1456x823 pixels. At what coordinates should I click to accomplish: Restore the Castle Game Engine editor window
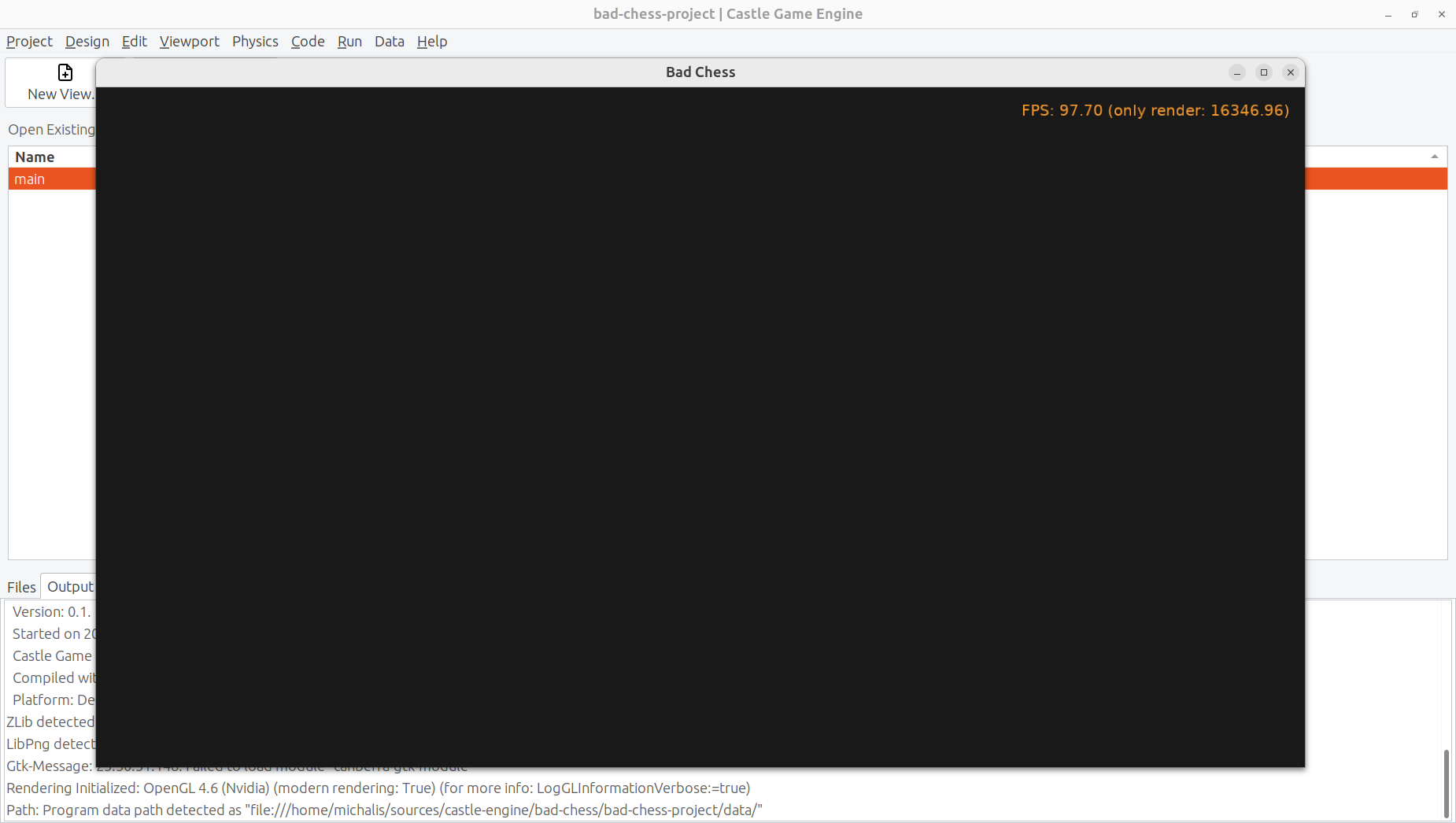1414,14
